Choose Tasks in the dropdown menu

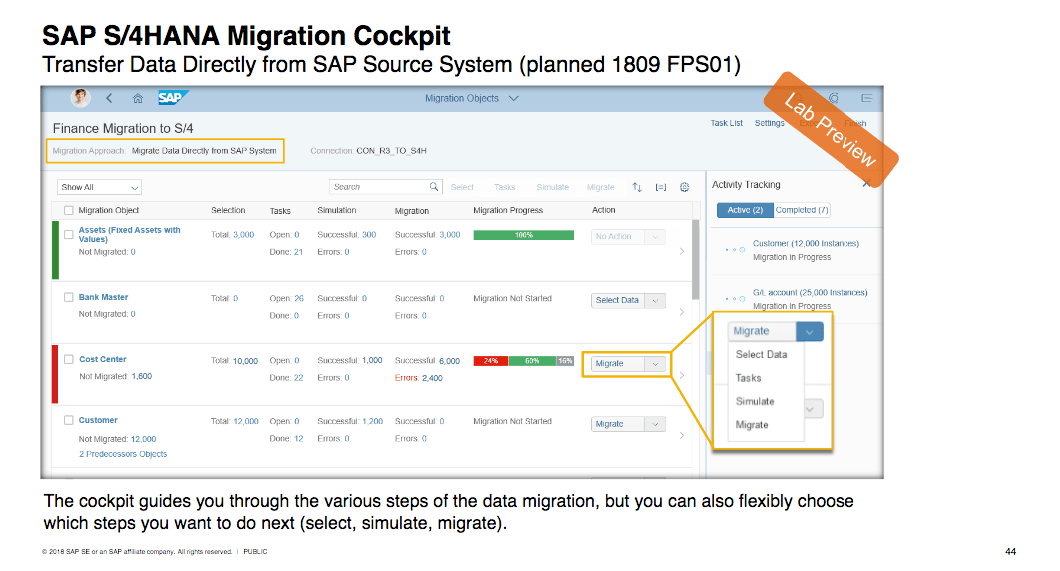coord(748,378)
